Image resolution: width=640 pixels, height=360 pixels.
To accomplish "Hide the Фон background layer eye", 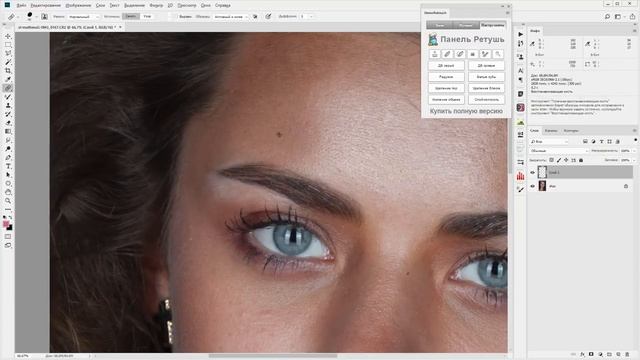I will pos(532,186).
